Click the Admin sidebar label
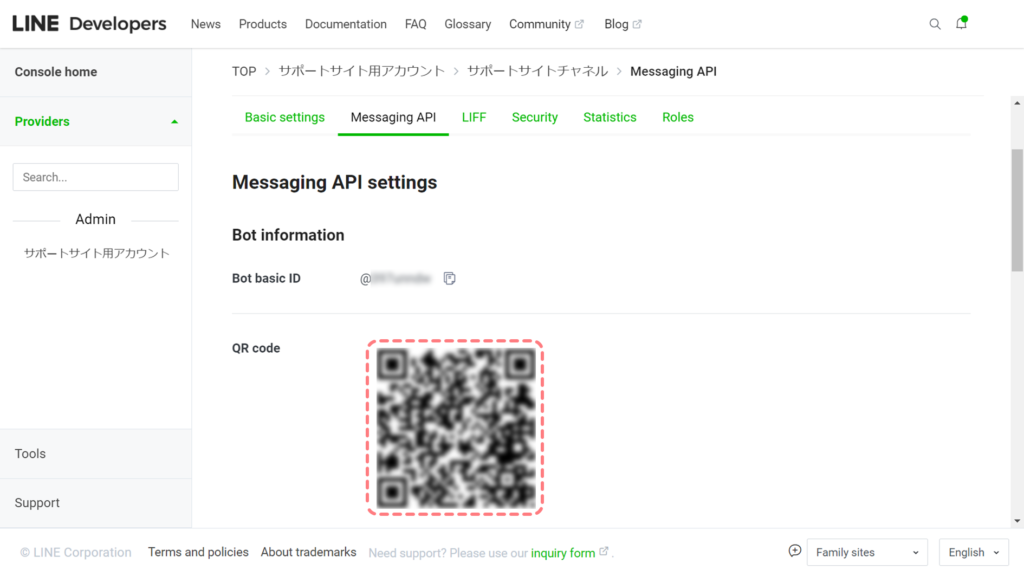 point(95,219)
